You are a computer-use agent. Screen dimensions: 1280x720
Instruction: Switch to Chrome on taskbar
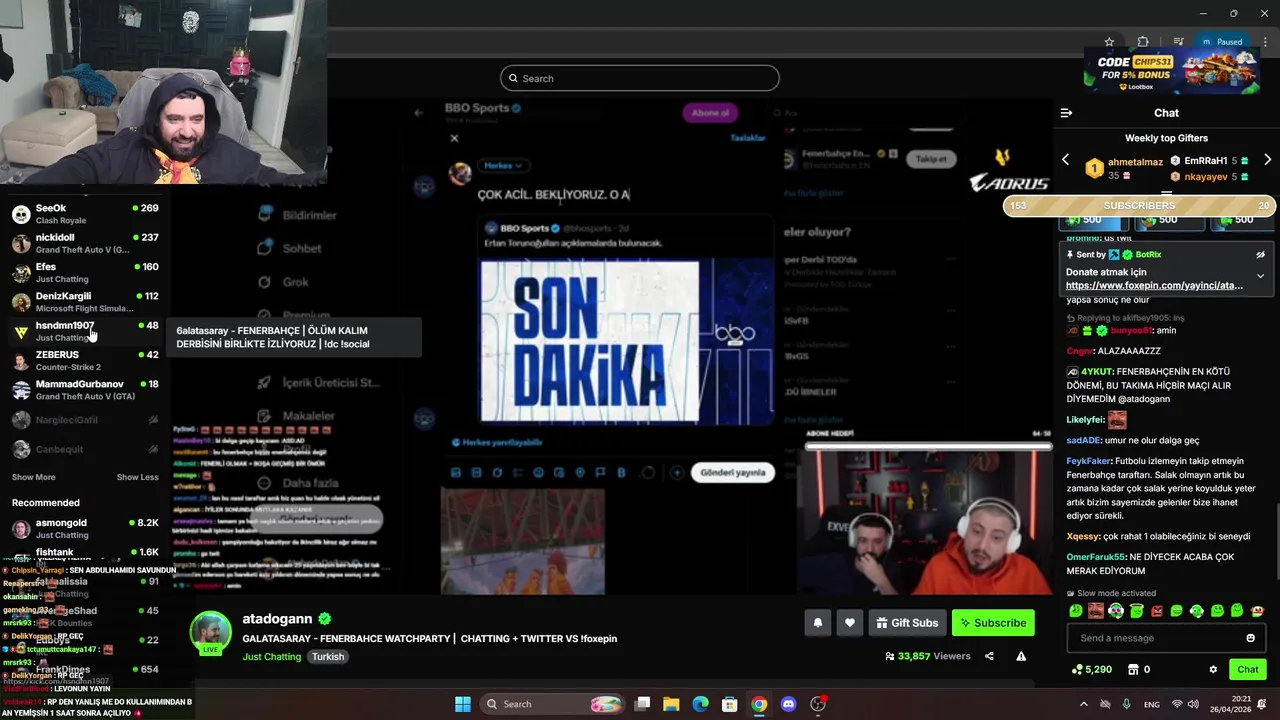click(759, 704)
